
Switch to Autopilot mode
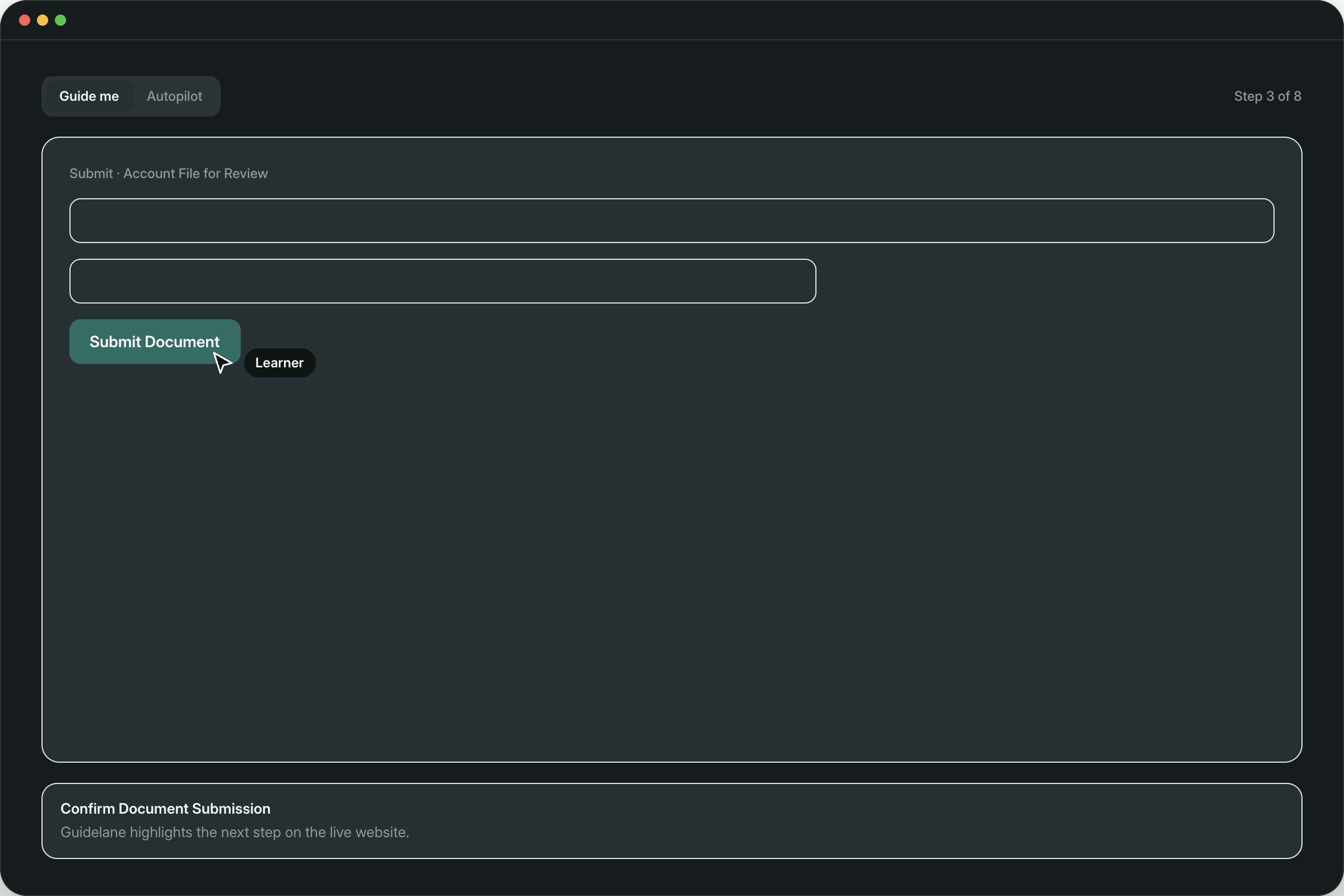(174, 96)
